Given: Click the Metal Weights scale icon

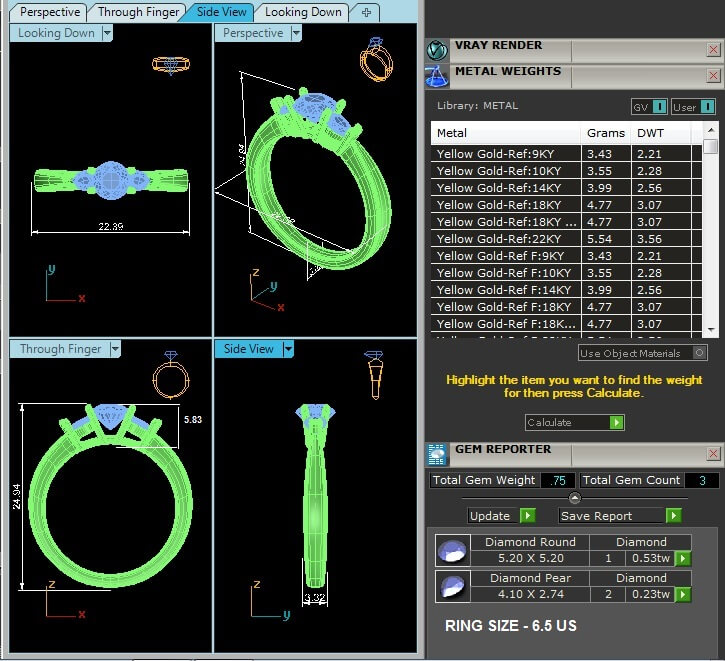Looking at the screenshot, I should [437, 75].
